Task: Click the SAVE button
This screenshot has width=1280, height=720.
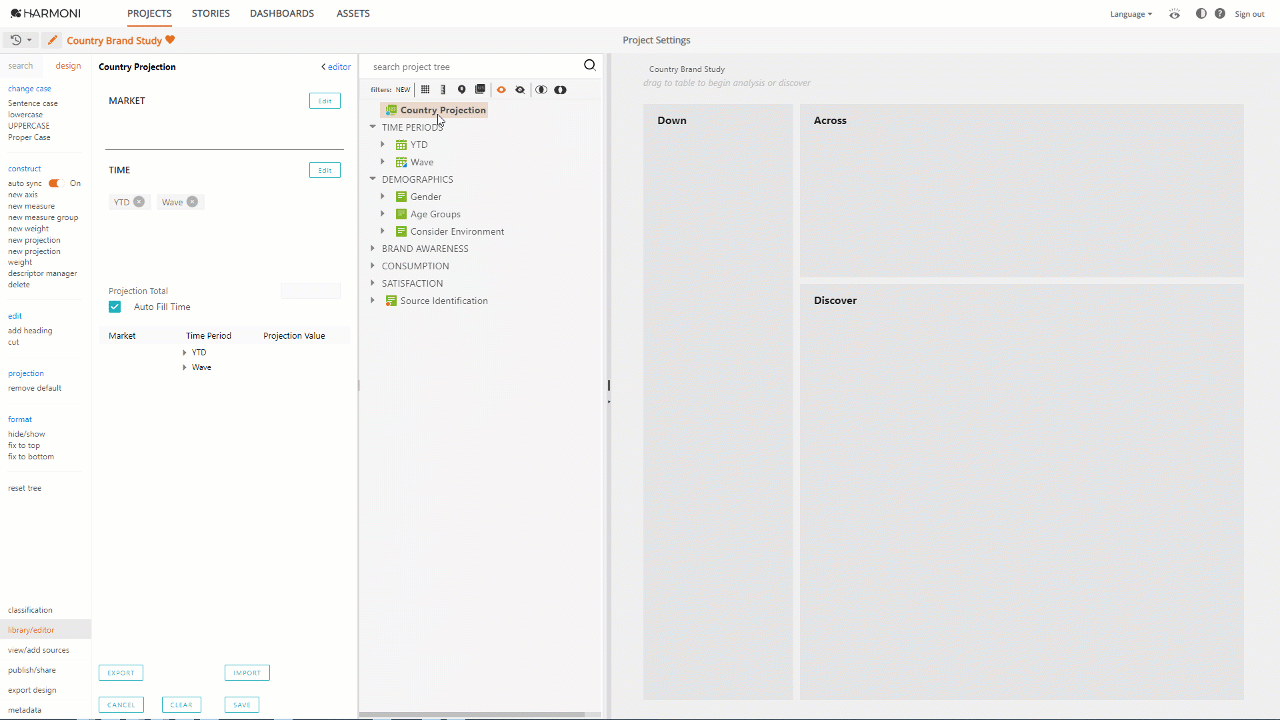Action: point(242,705)
